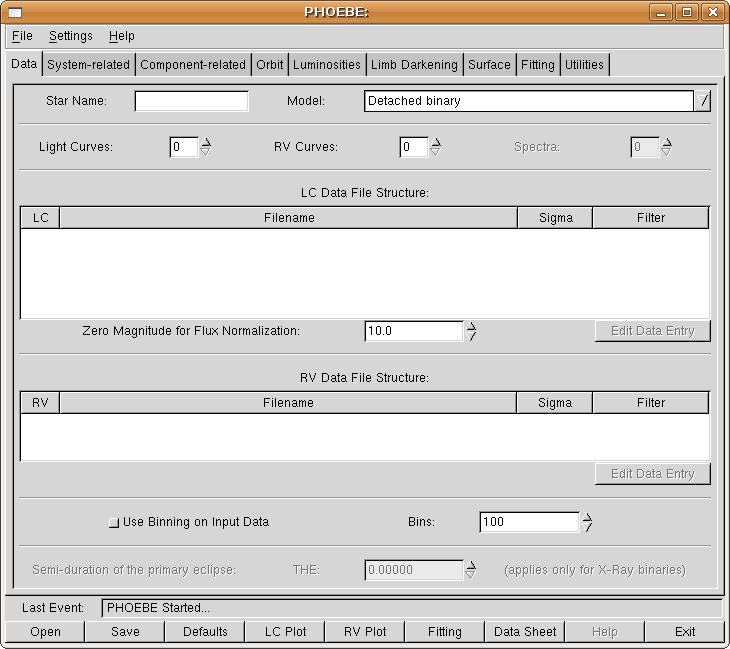Click the Exit button

(x=685, y=632)
